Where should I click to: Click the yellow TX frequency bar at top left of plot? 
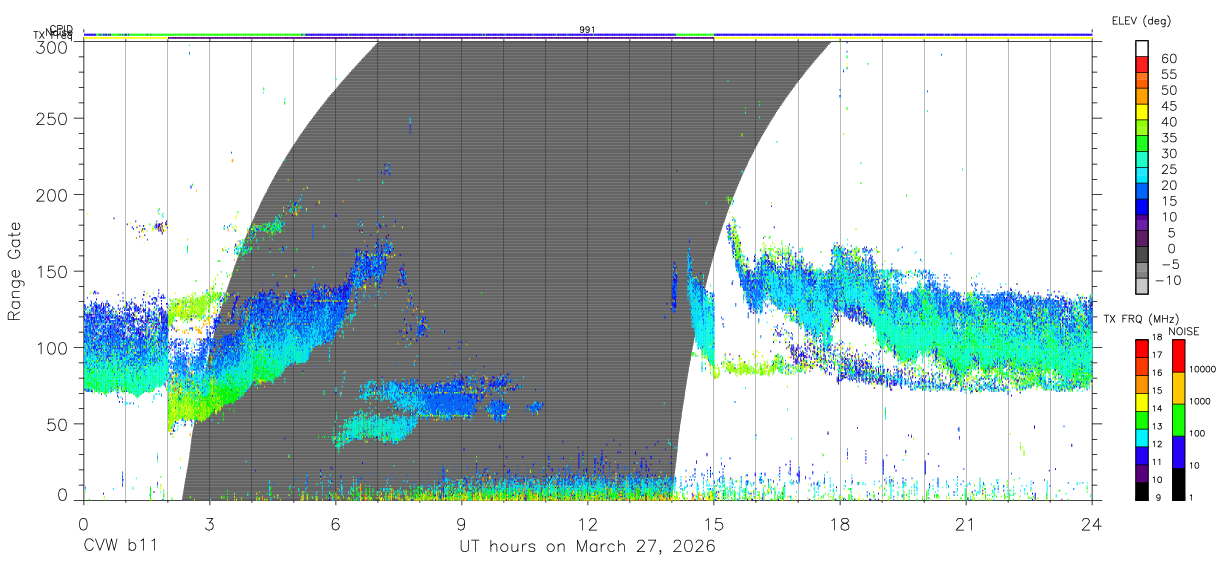125,39
